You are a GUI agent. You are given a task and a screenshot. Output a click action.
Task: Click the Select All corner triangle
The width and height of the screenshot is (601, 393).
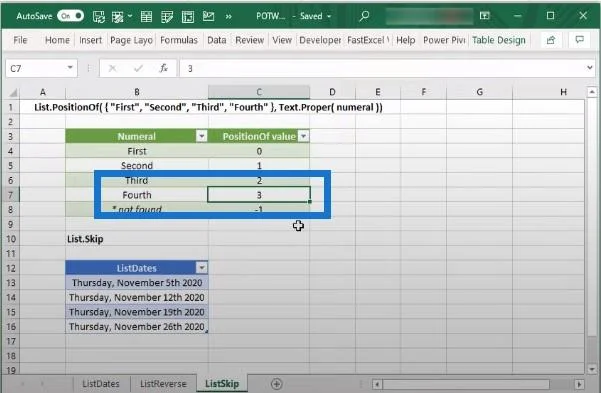click(x=13, y=92)
